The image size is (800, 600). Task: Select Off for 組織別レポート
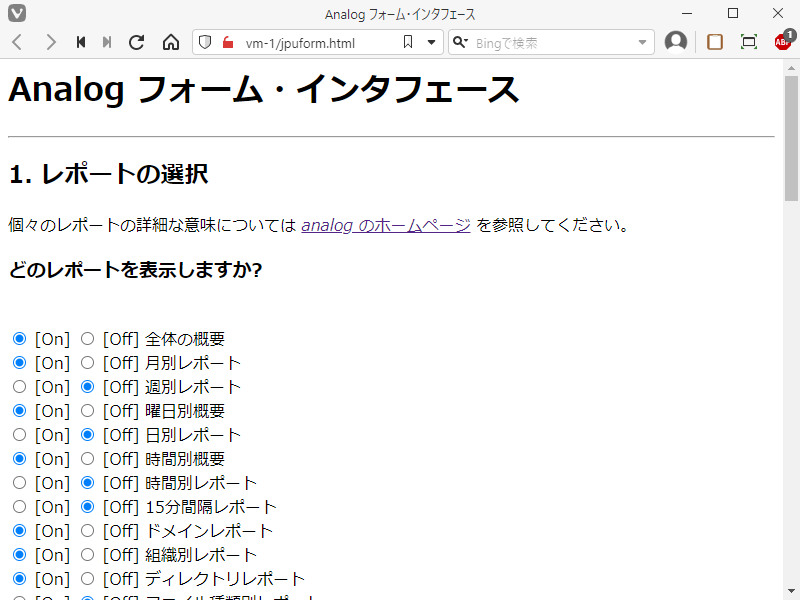tap(88, 555)
